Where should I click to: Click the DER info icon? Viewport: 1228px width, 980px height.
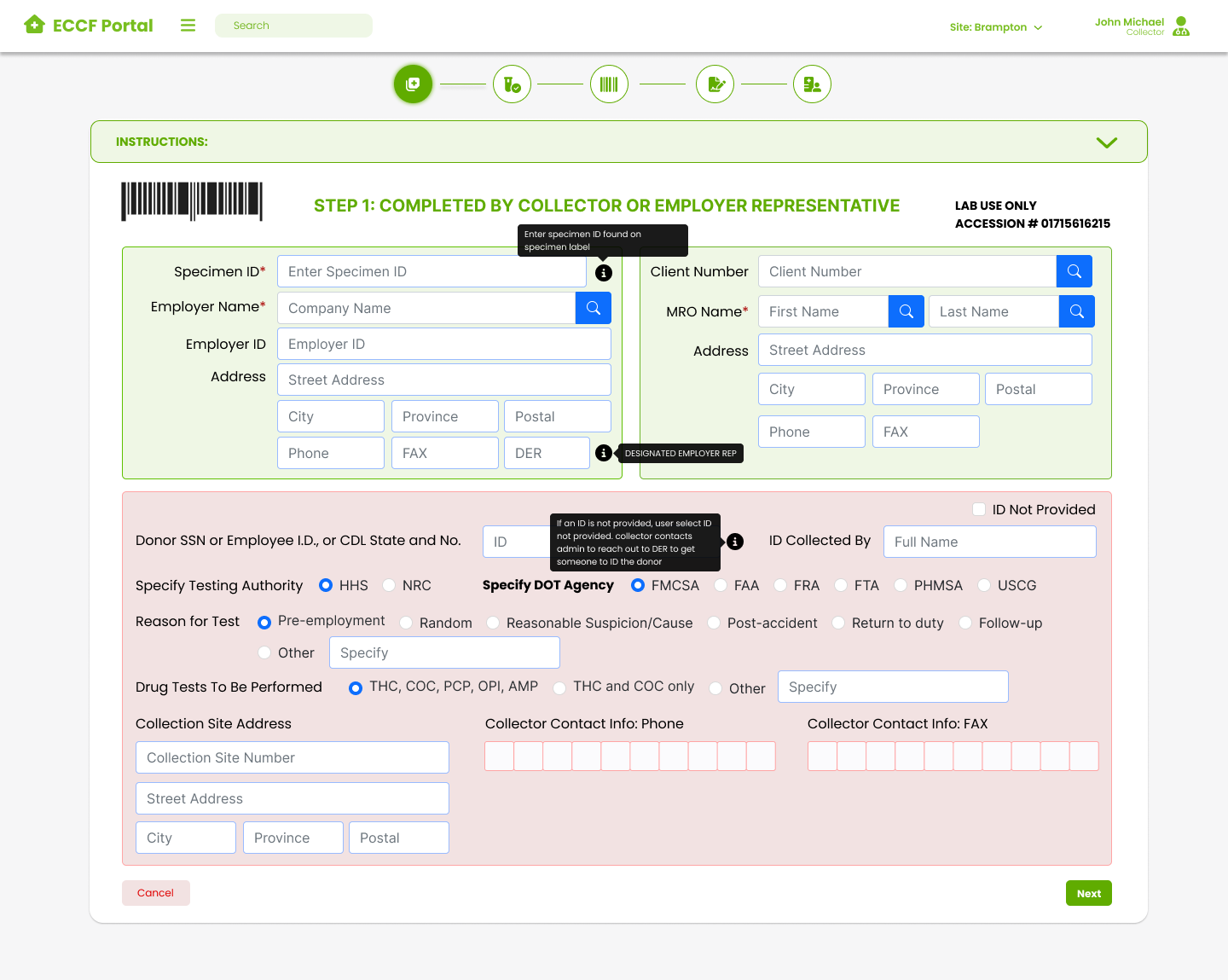(604, 453)
